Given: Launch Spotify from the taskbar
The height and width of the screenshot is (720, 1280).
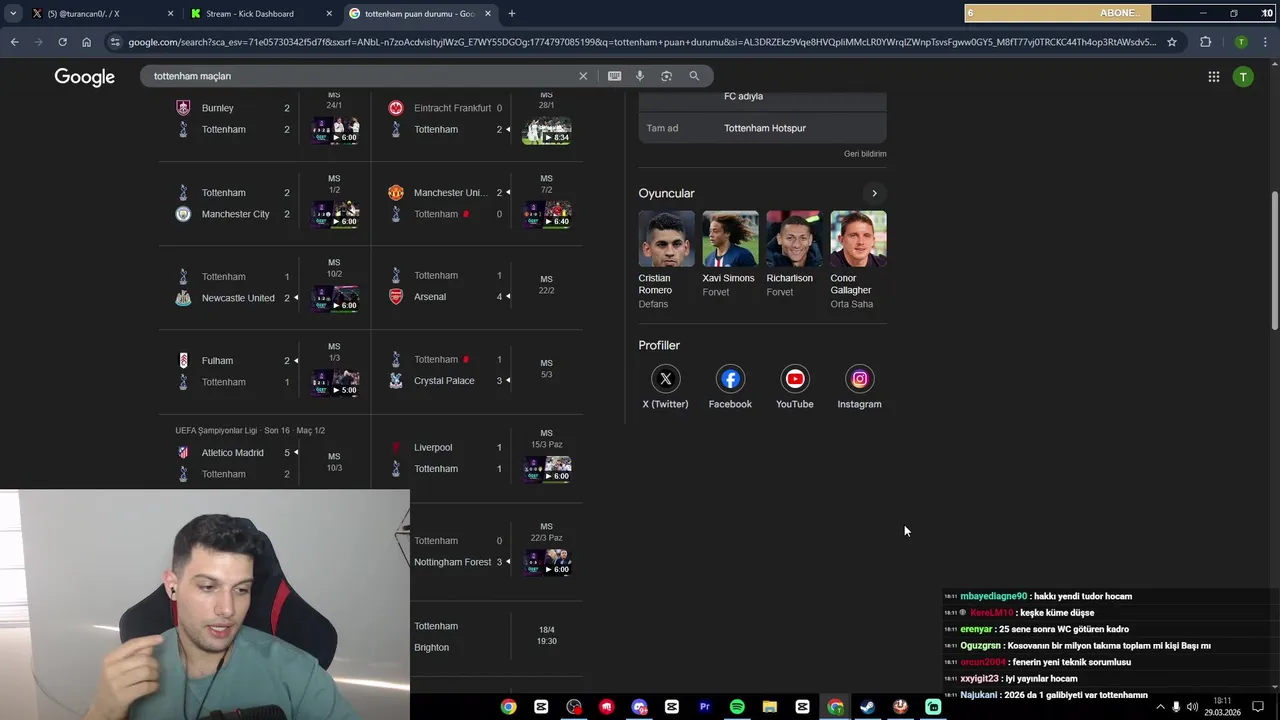Looking at the screenshot, I should coord(737,707).
